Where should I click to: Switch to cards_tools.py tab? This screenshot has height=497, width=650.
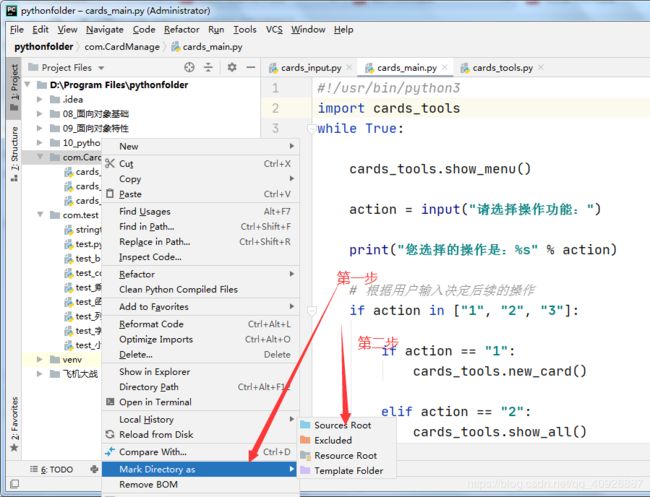tap(502, 68)
